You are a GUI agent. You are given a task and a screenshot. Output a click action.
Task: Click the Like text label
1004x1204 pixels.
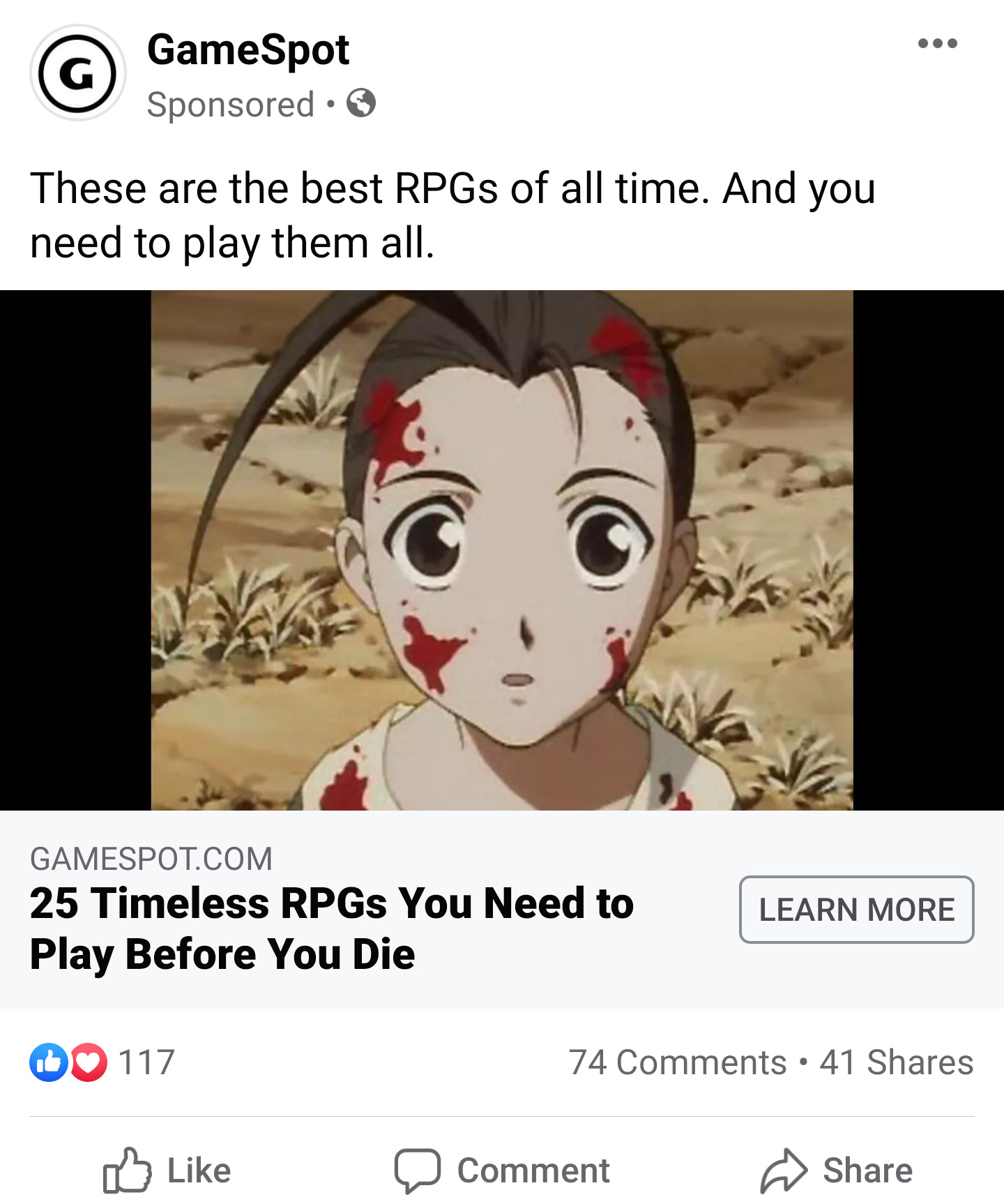tap(199, 1171)
